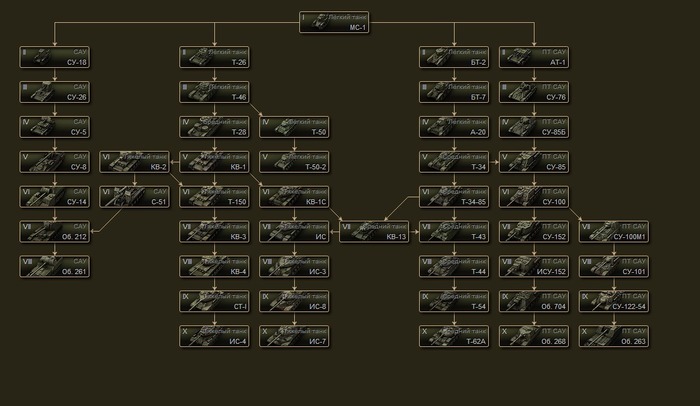Click the СУ-100М1 tank destroyer node
This screenshot has width=700, height=406.
click(x=614, y=231)
